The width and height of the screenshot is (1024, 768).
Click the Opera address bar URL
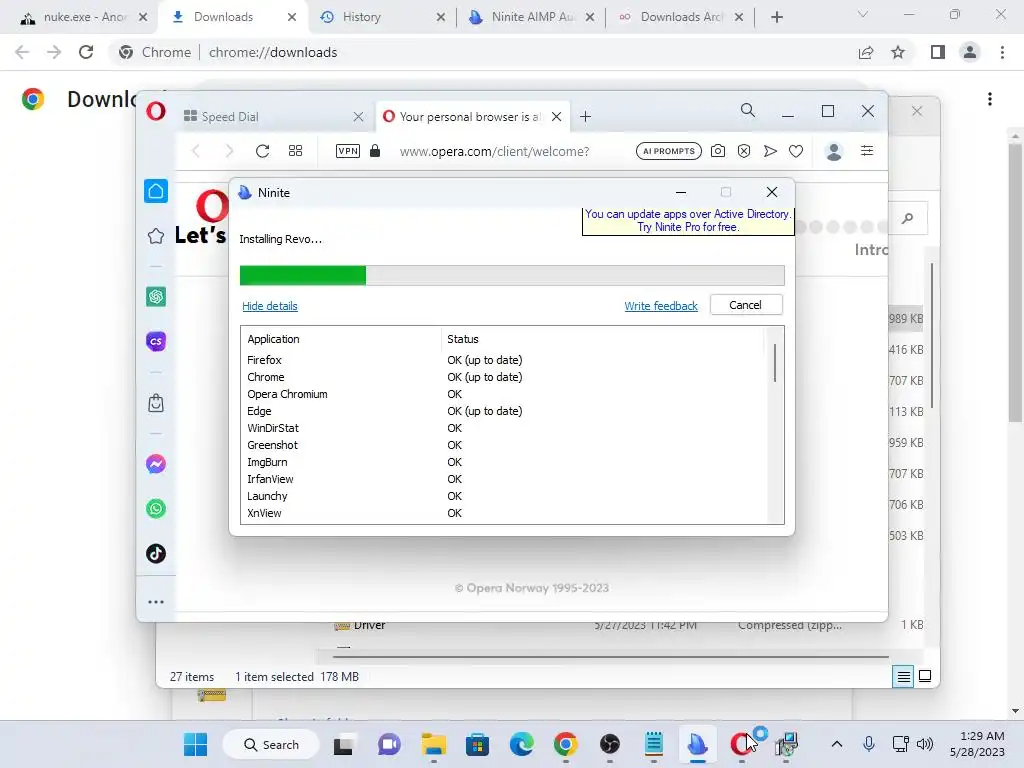pos(494,152)
